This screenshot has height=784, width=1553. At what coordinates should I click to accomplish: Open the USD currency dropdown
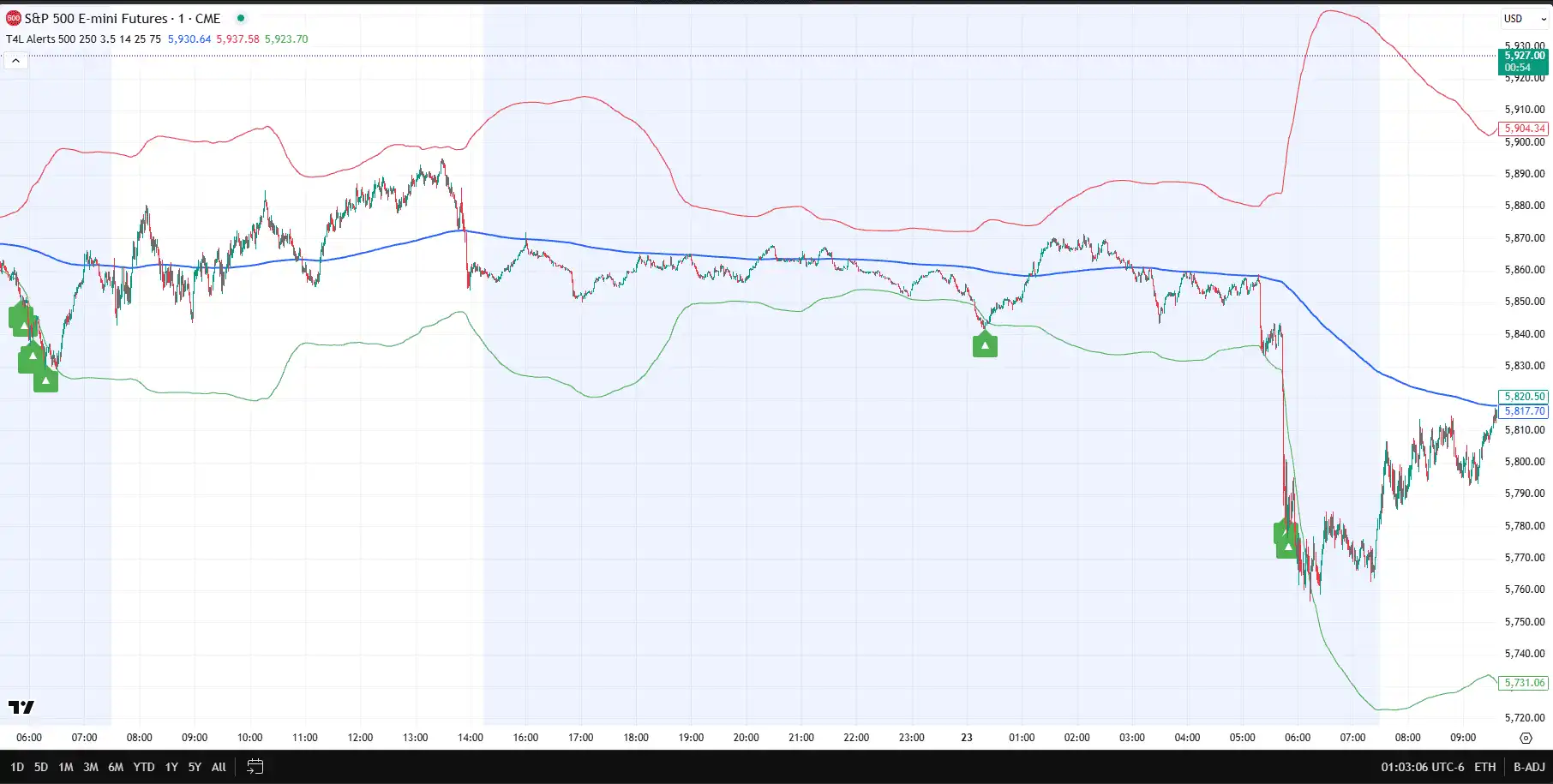(x=1525, y=19)
